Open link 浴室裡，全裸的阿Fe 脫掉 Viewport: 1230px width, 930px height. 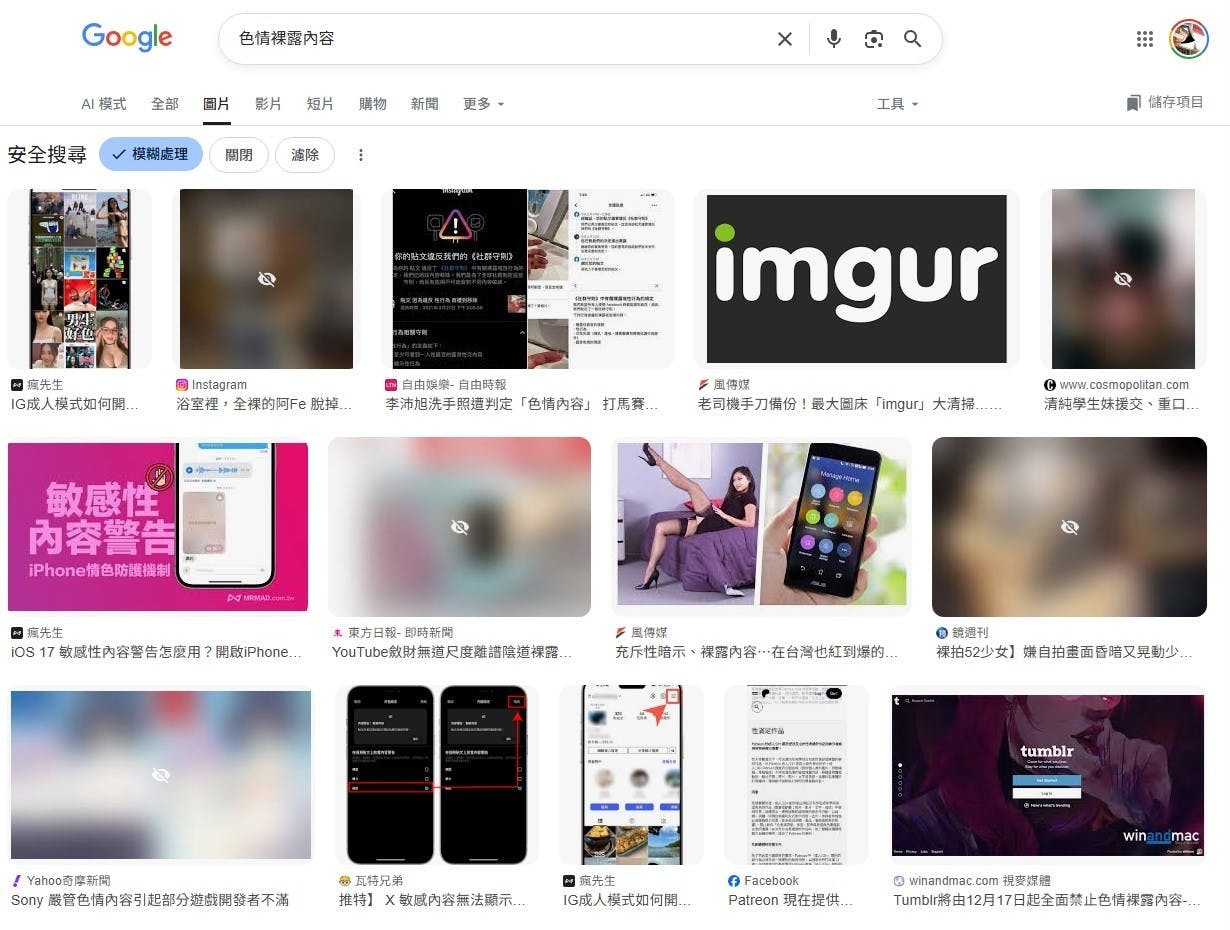click(265, 405)
